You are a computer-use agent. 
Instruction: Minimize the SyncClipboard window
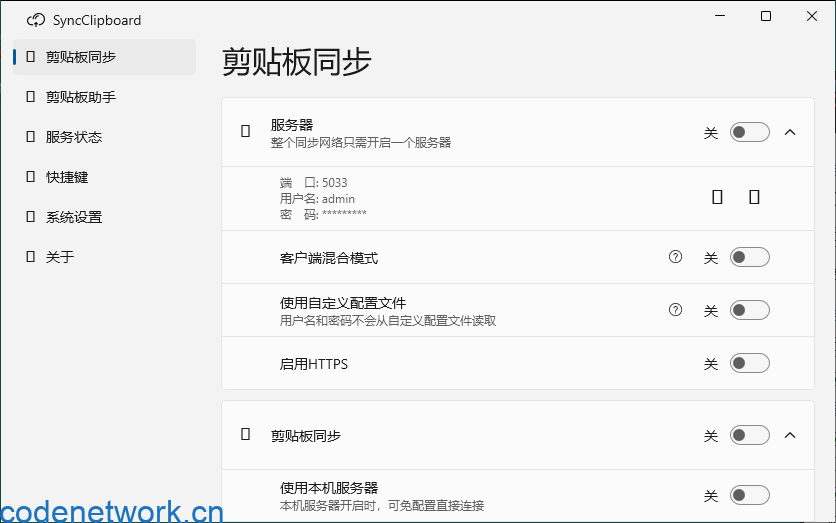tap(720, 16)
